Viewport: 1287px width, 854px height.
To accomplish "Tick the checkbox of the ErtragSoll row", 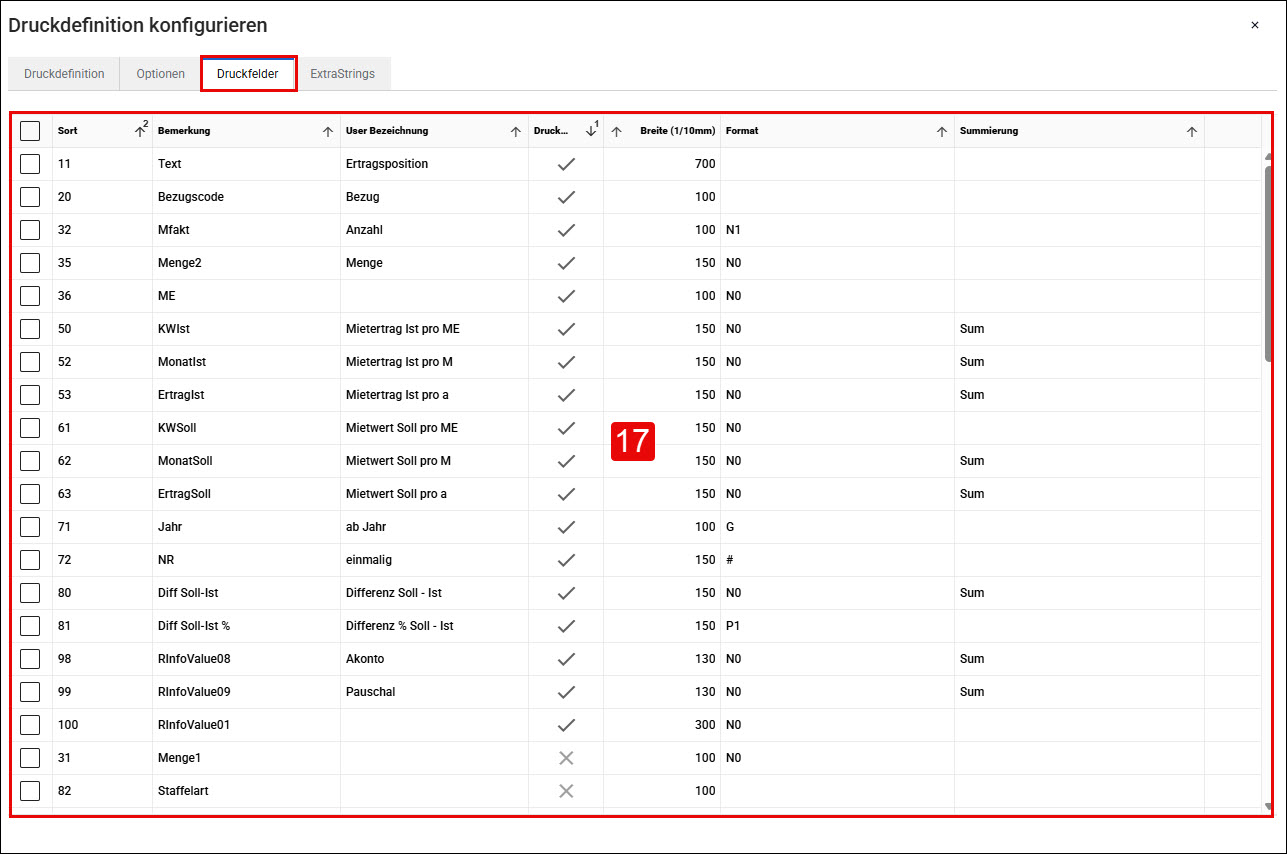I will 30,494.
